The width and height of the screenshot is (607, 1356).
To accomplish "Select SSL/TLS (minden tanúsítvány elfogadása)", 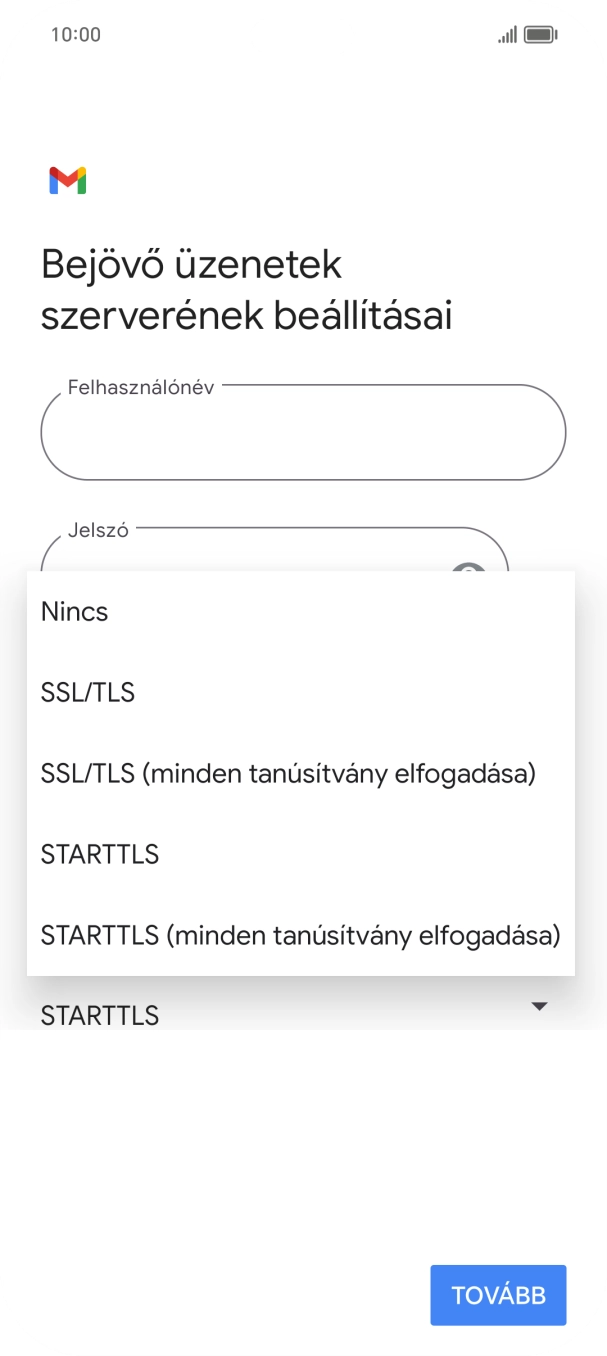I will (288, 773).
